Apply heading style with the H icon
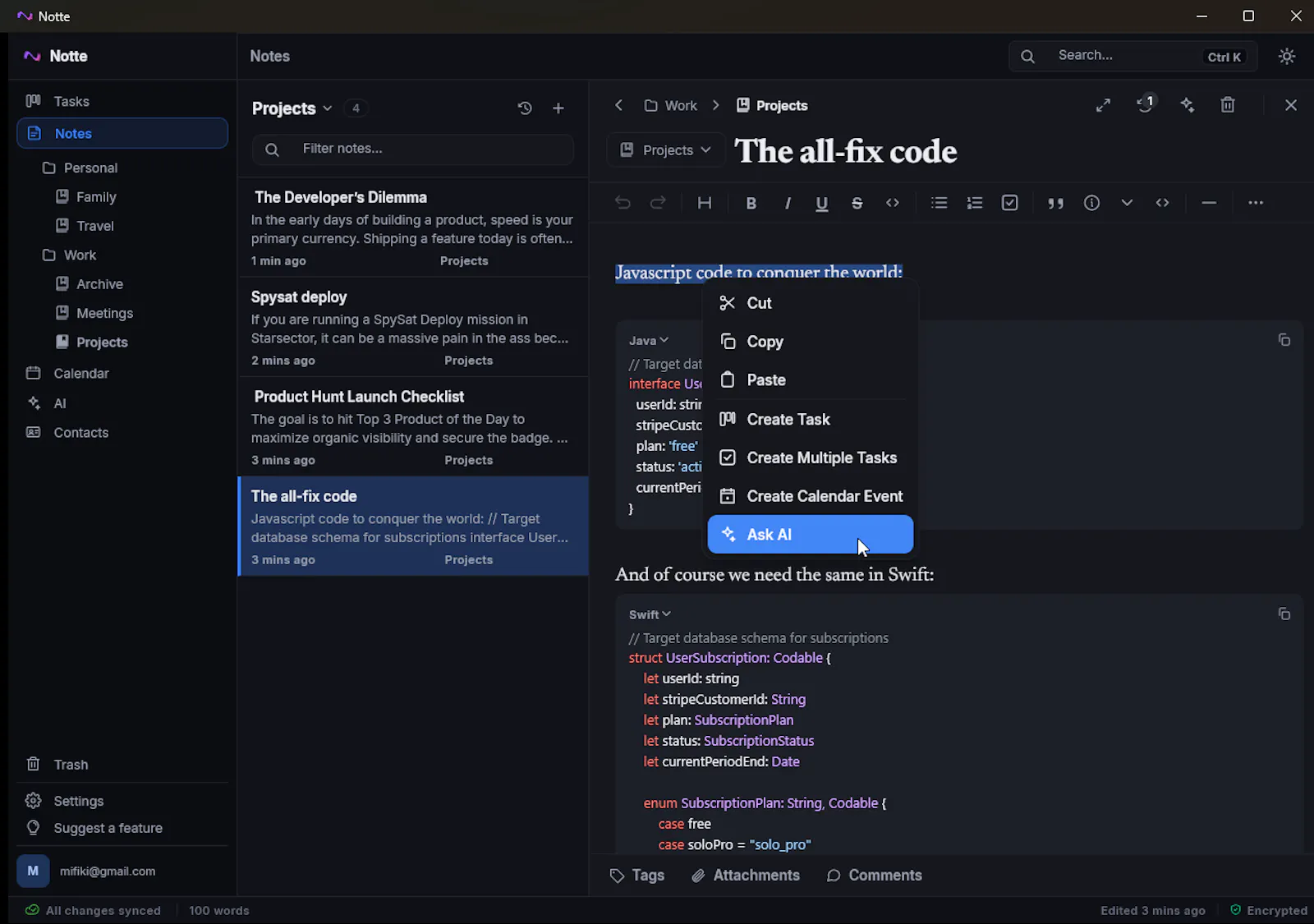This screenshot has height=924, width=1314. pyautogui.click(x=704, y=203)
